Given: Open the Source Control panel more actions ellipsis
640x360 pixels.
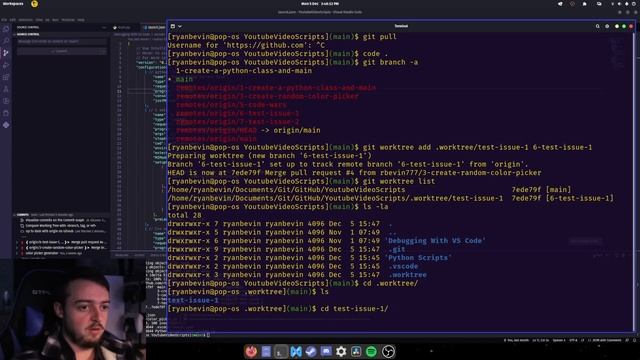Looking at the screenshot, I should tap(104, 27).
